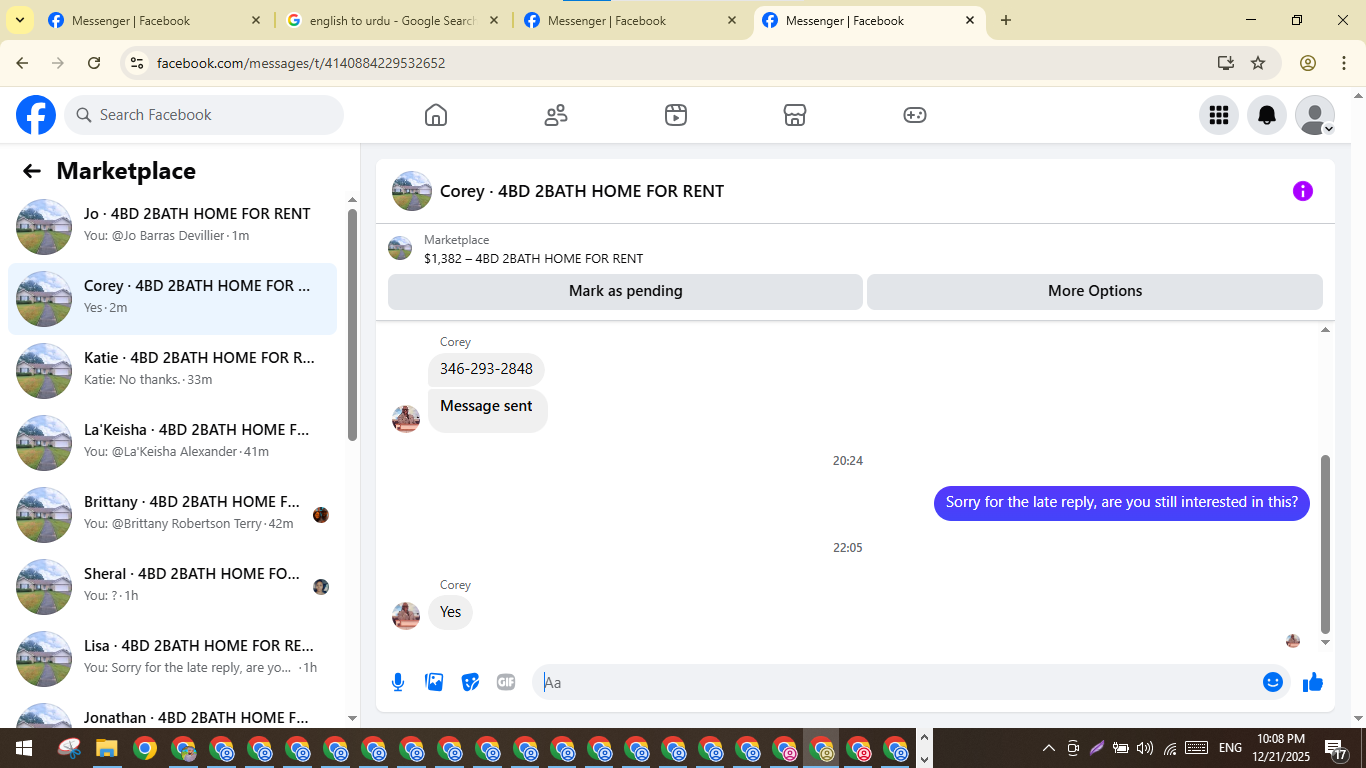Image resolution: width=1366 pixels, height=768 pixels.
Task: Show hidden system tray icons
Action: 1049,748
